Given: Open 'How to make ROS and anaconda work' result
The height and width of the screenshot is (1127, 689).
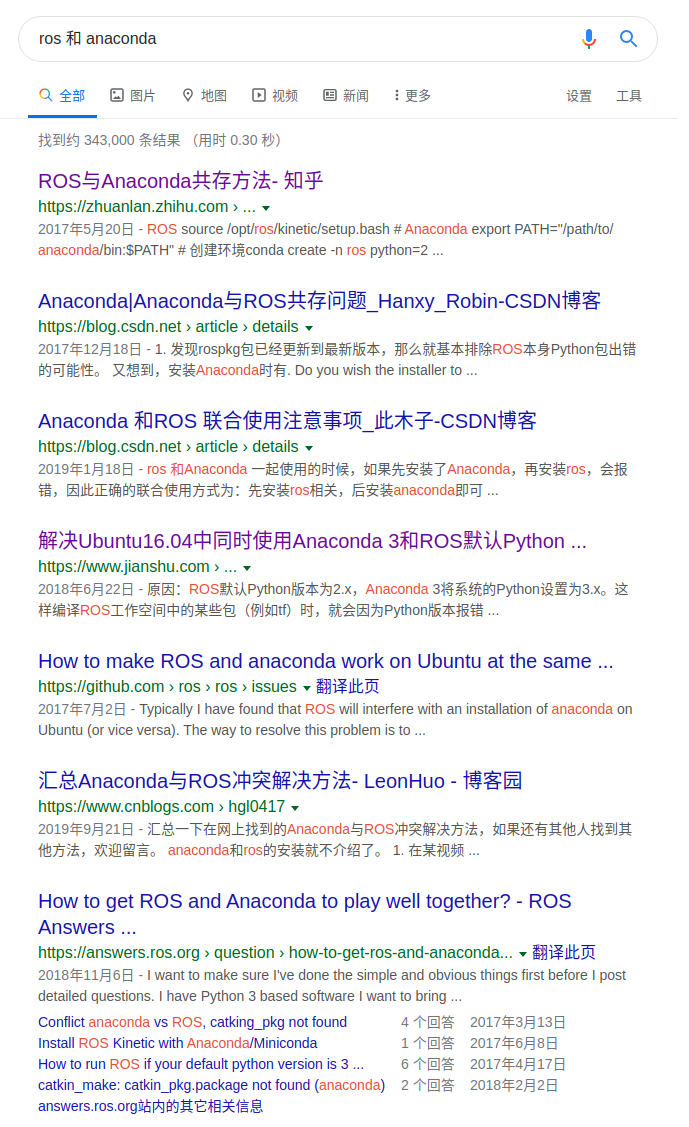Looking at the screenshot, I should click(325, 661).
